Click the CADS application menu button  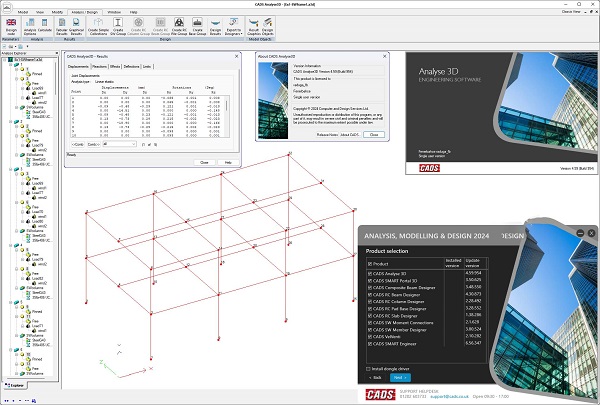tap(7, 7)
